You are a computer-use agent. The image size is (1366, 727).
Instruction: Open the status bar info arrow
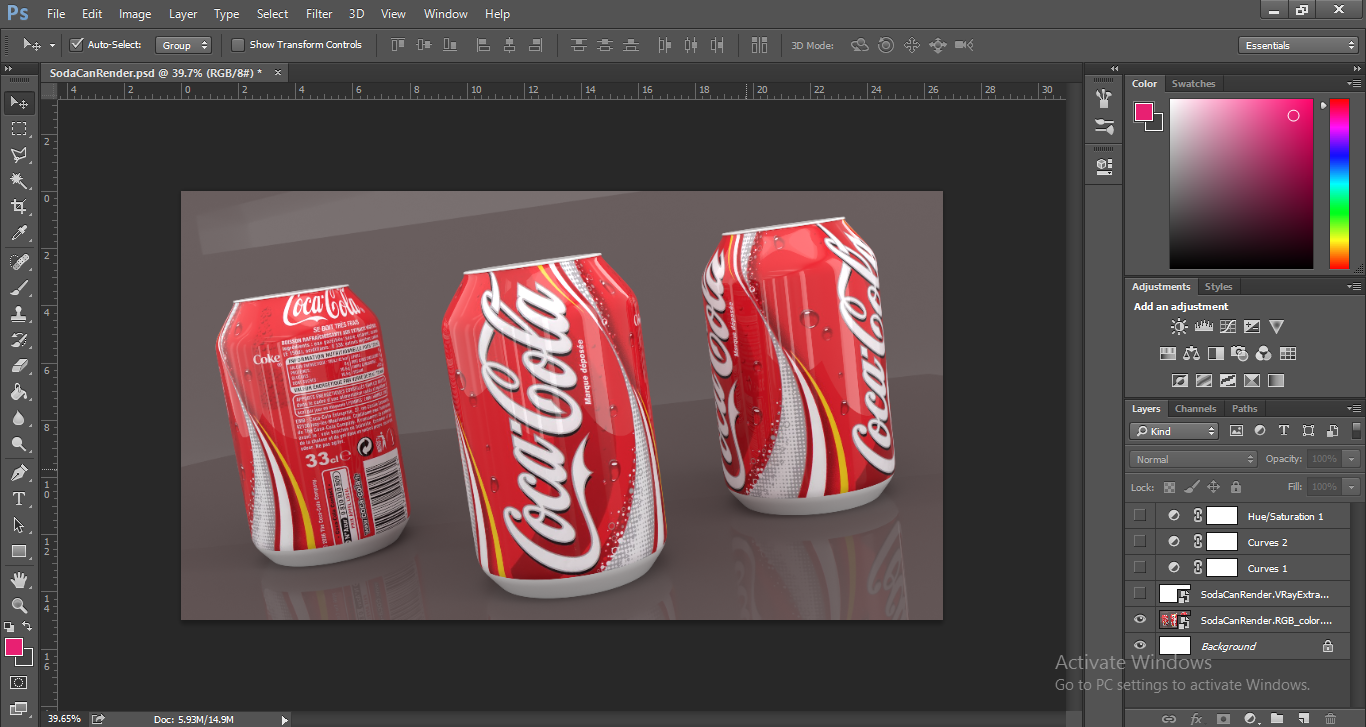[285, 719]
